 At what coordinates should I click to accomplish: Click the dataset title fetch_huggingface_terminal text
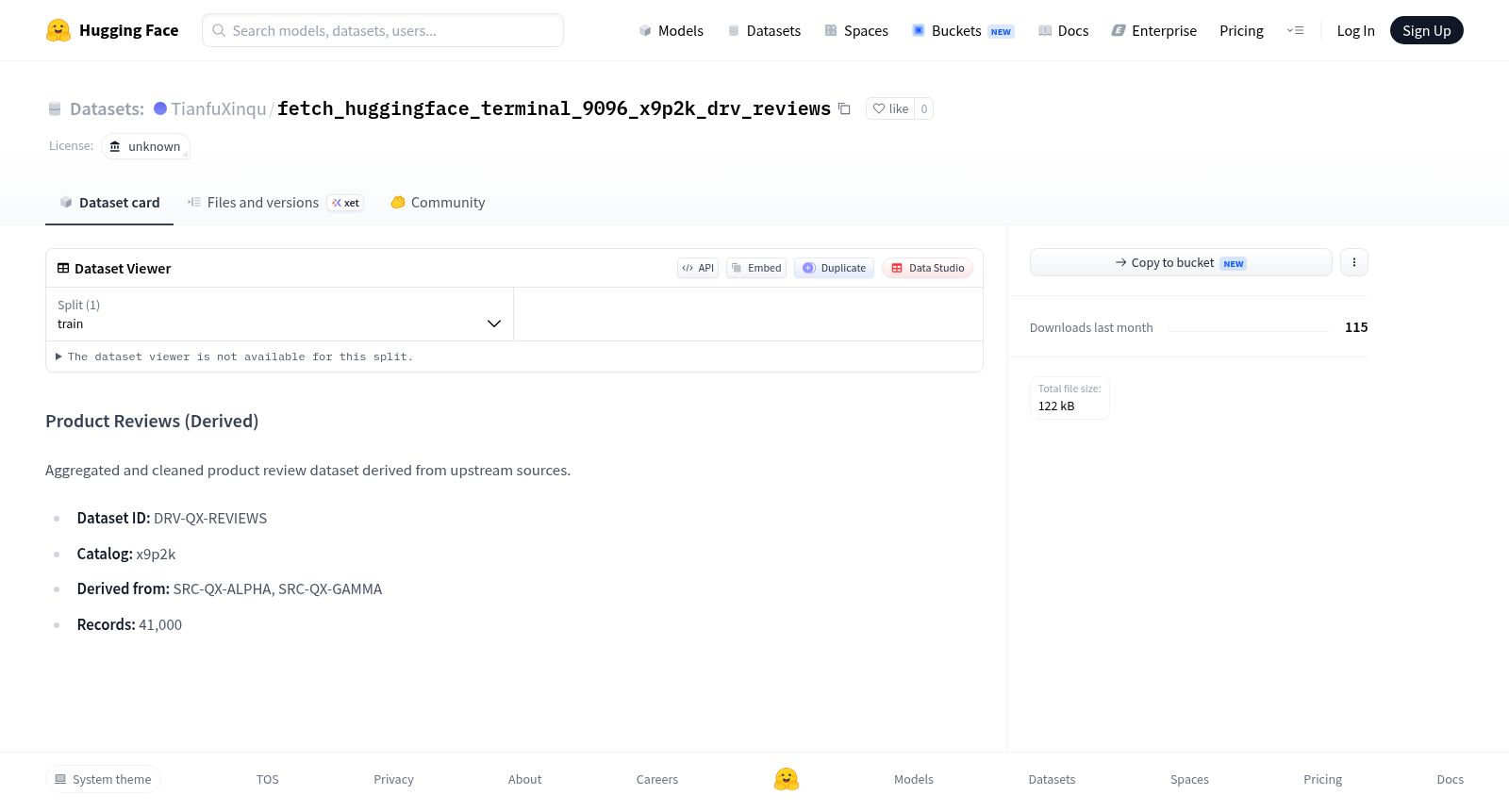(x=554, y=108)
